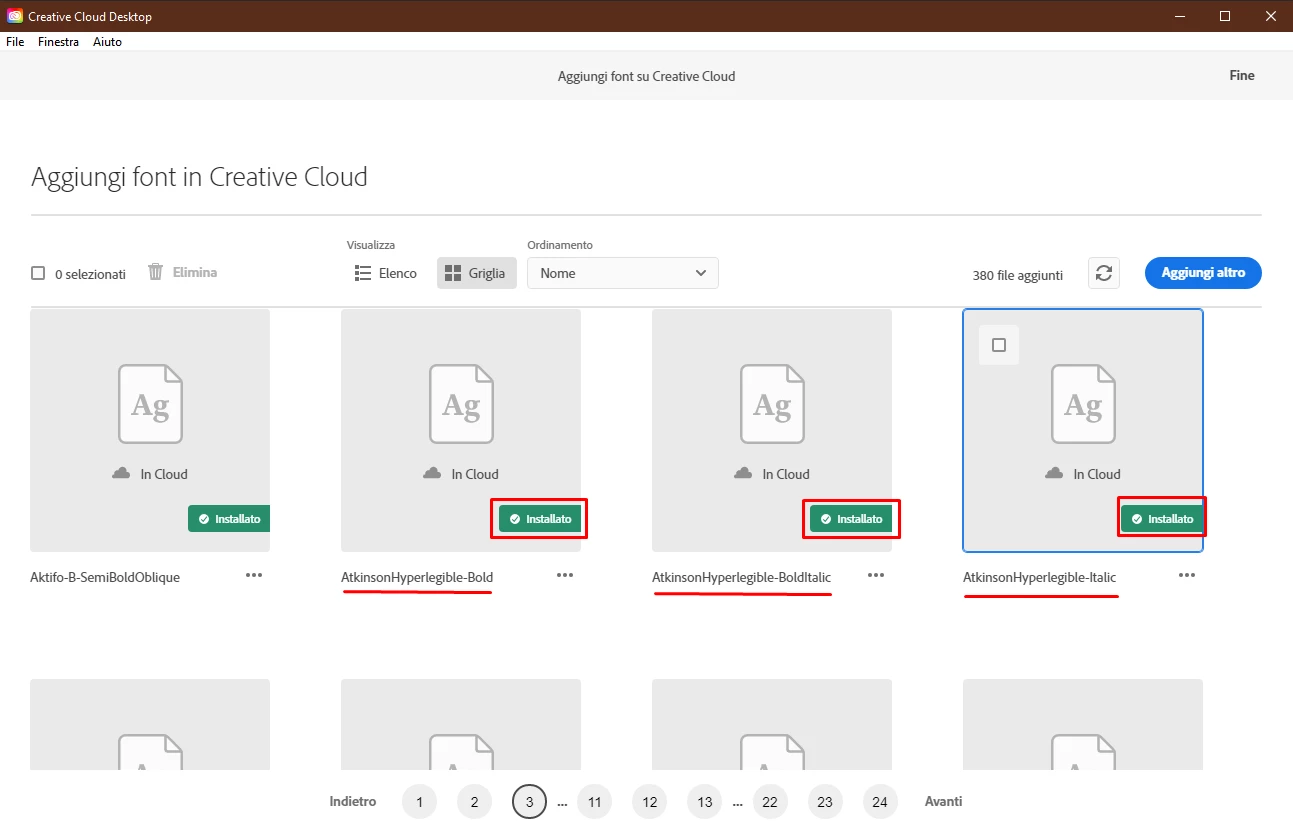
Task: Click font file icon on Aktifo-B-SemiBoldOblique card
Action: [151, 404]
